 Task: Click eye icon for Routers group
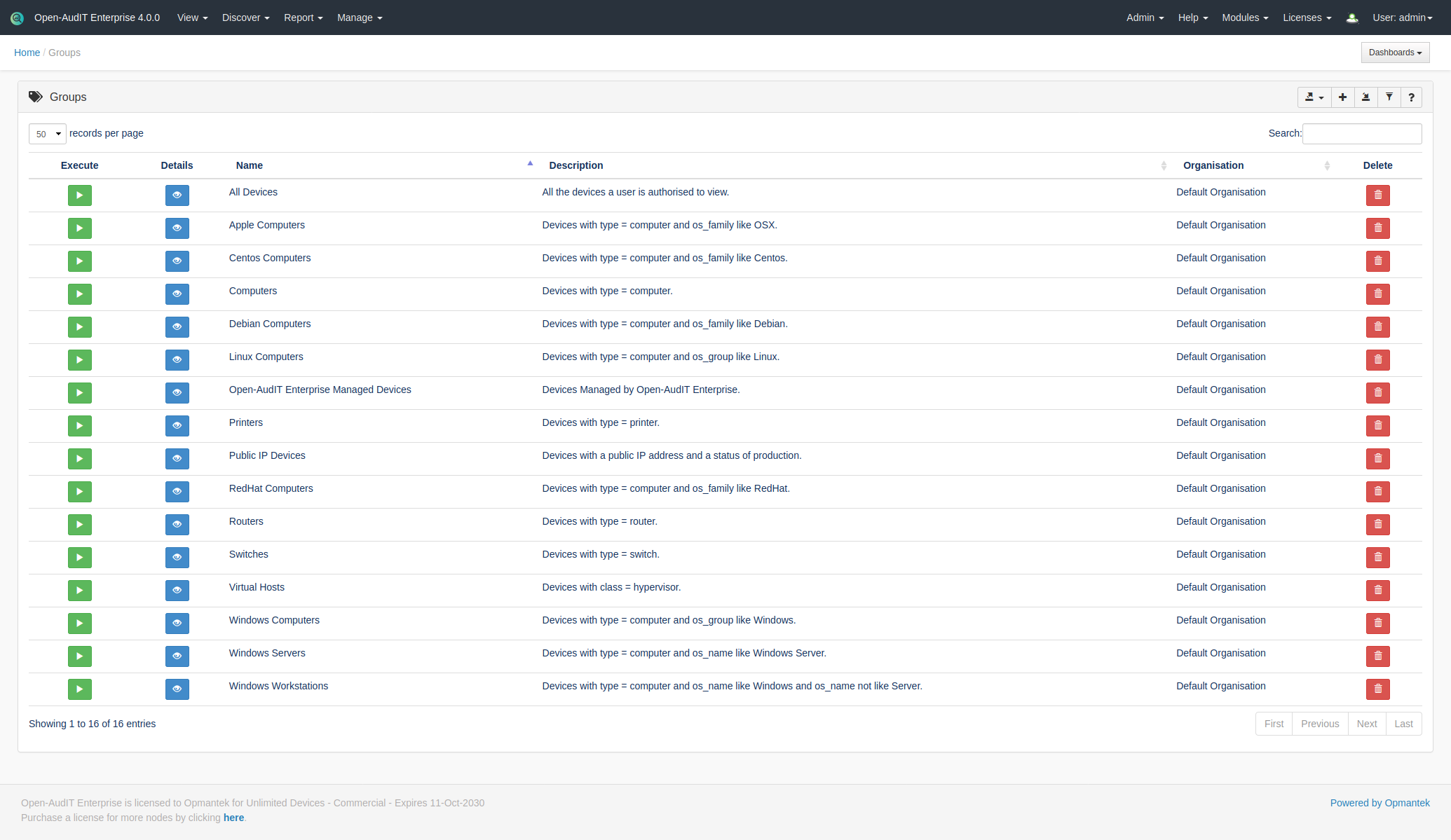pyautogui.click(x=177, y=525)
